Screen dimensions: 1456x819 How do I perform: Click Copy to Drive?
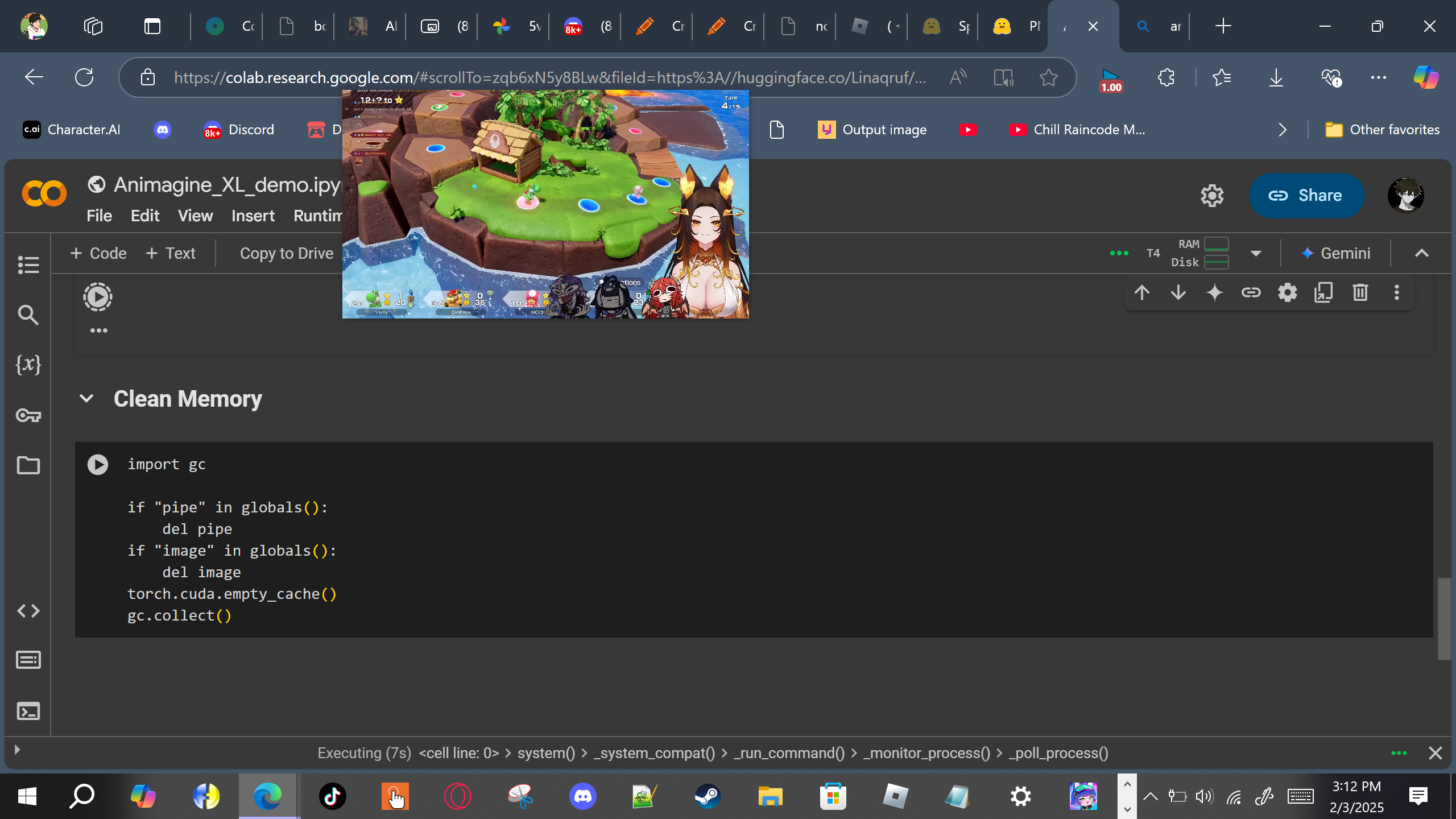[287, 253]
